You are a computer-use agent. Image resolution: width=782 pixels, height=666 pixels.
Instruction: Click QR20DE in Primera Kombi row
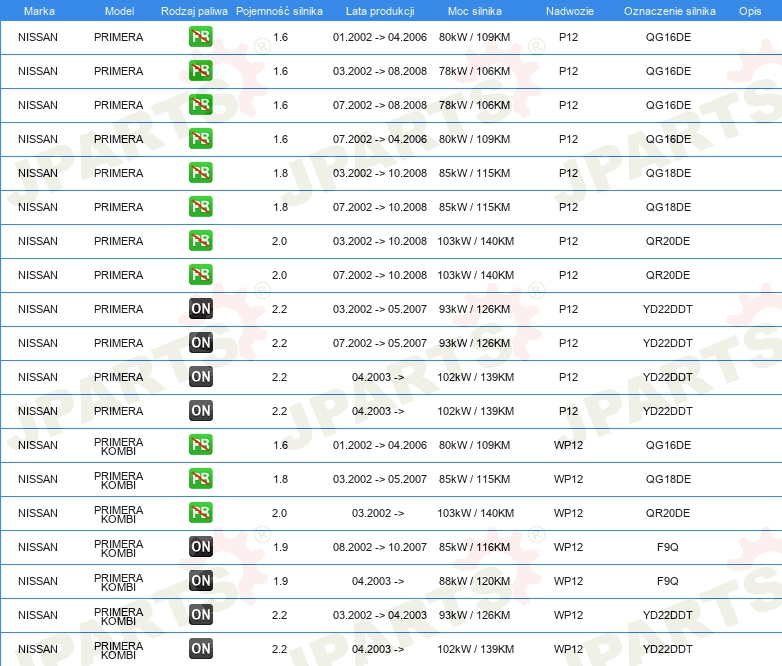(668, 513)
